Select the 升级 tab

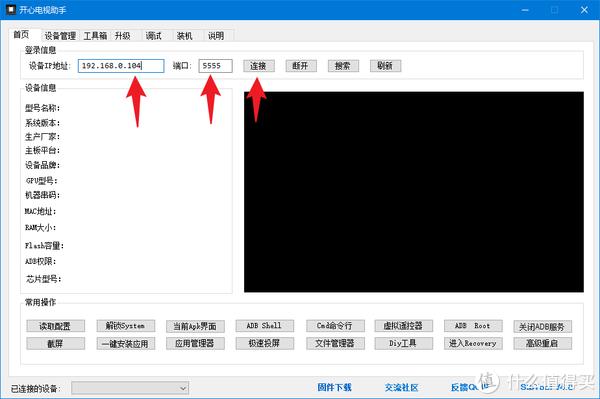click(123, 36)
